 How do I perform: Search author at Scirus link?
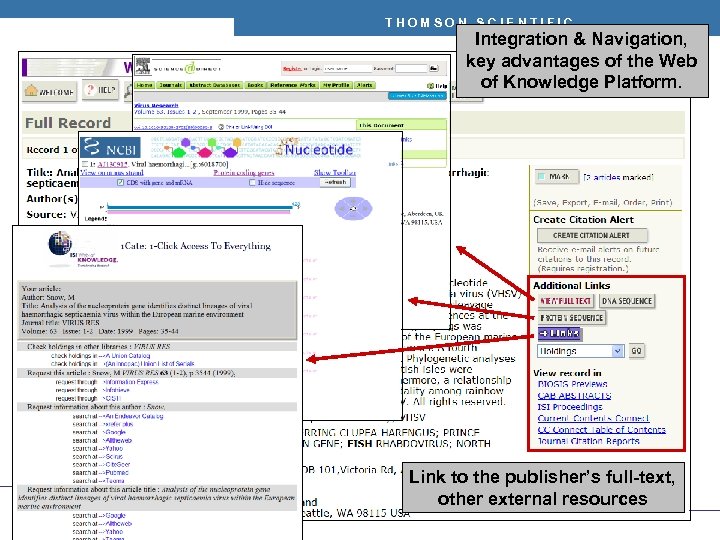(112, 457)
